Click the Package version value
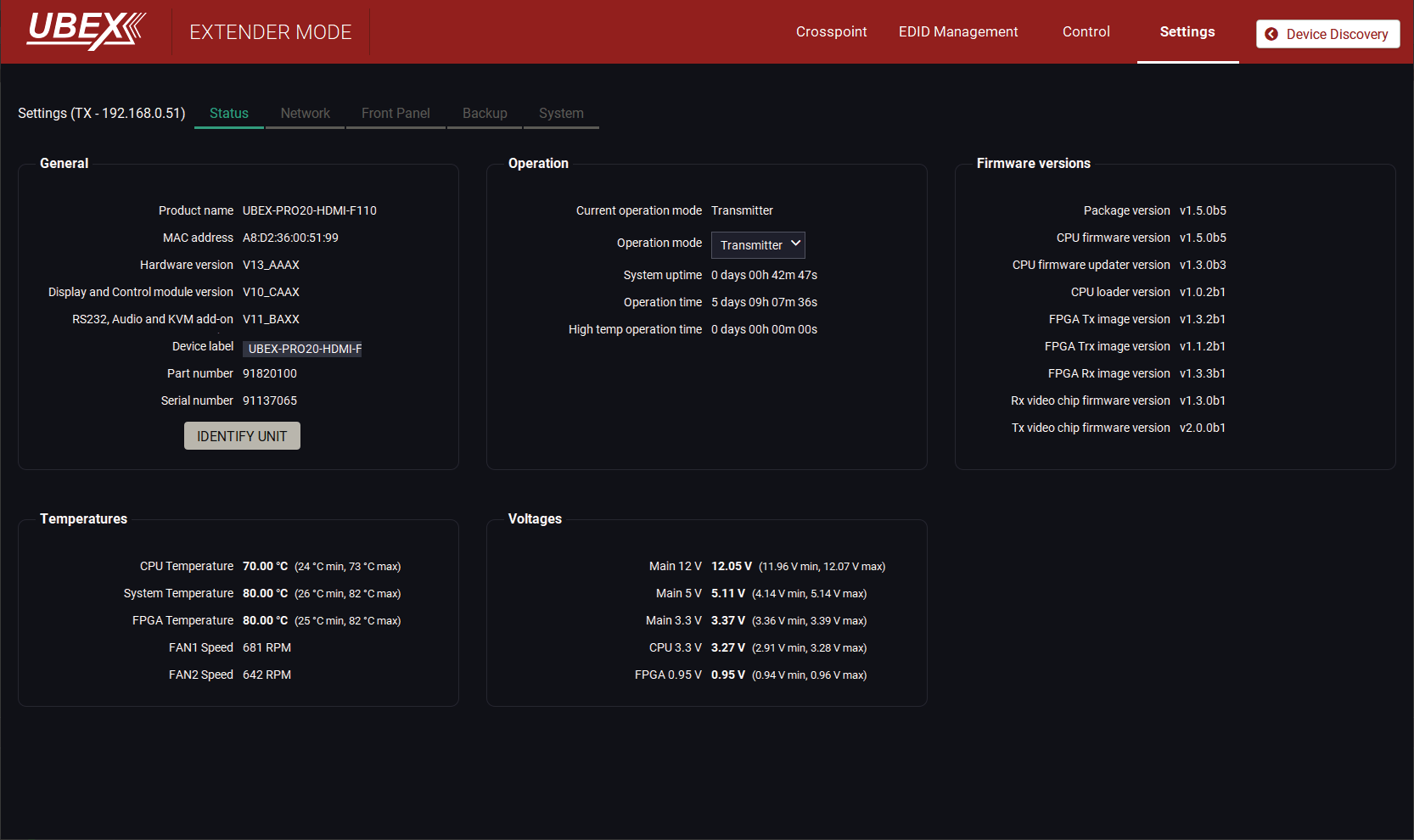 tap(1202, 210)
